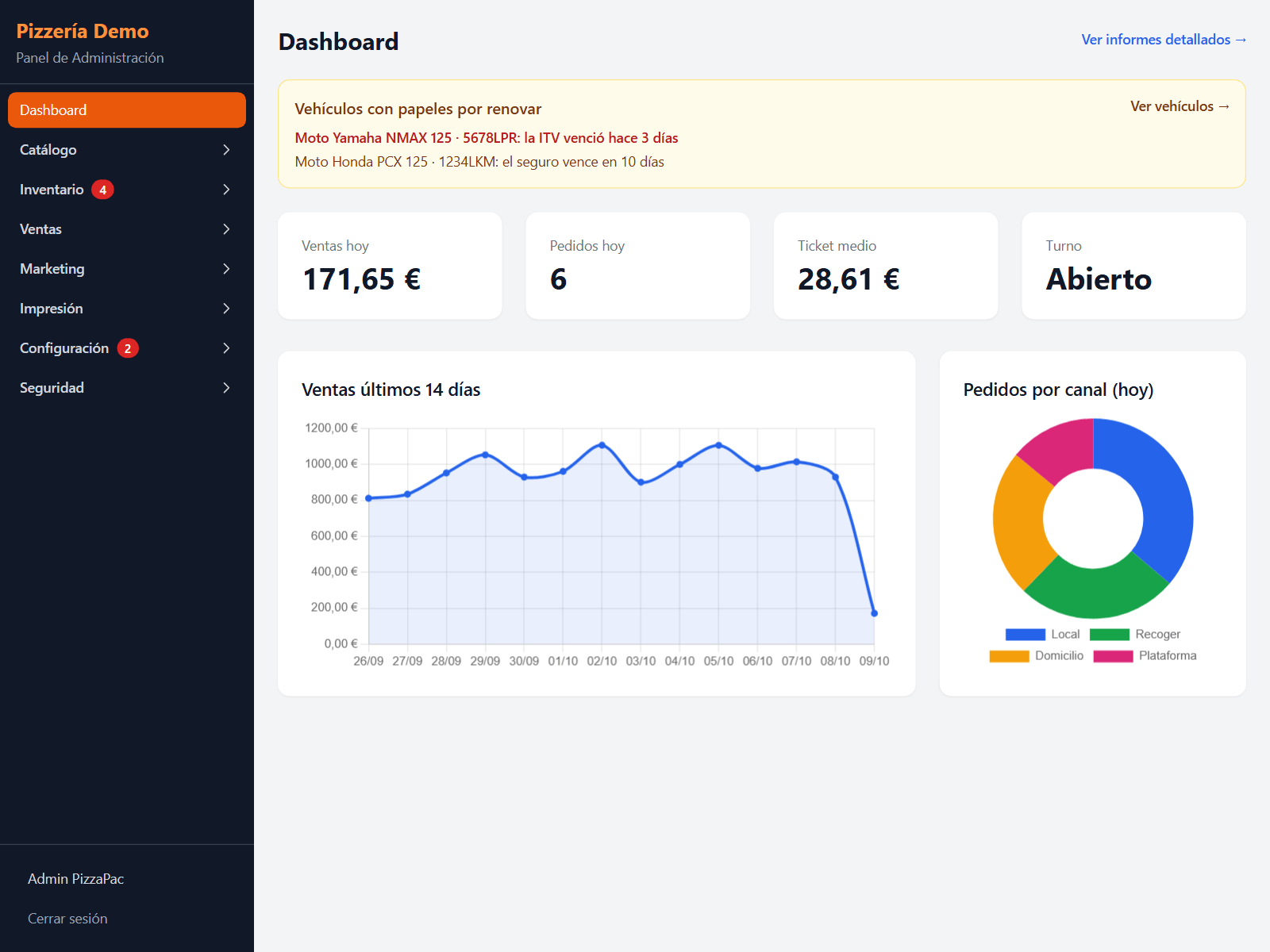Viewport: 1270px width, 952px height.
Task: Open the Dashboard menu item
Action: [127, 110]
